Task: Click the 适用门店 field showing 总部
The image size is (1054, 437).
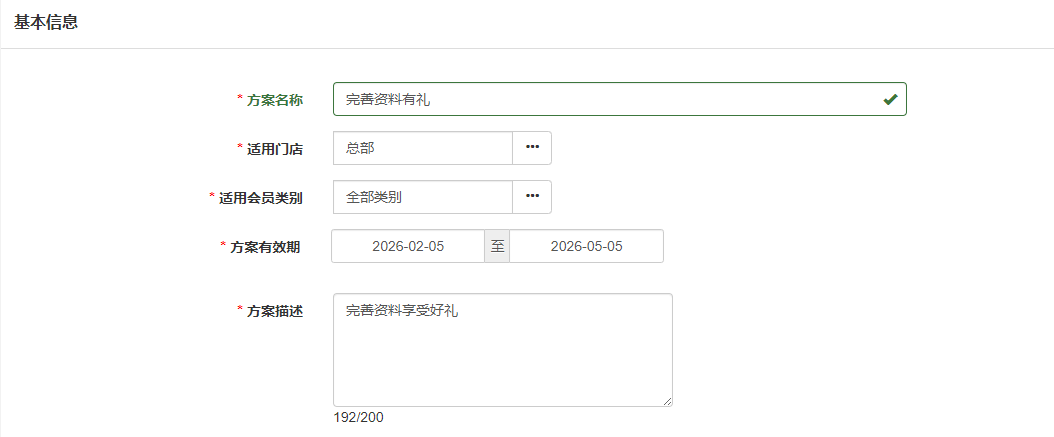Action: [x=423, y=148]
